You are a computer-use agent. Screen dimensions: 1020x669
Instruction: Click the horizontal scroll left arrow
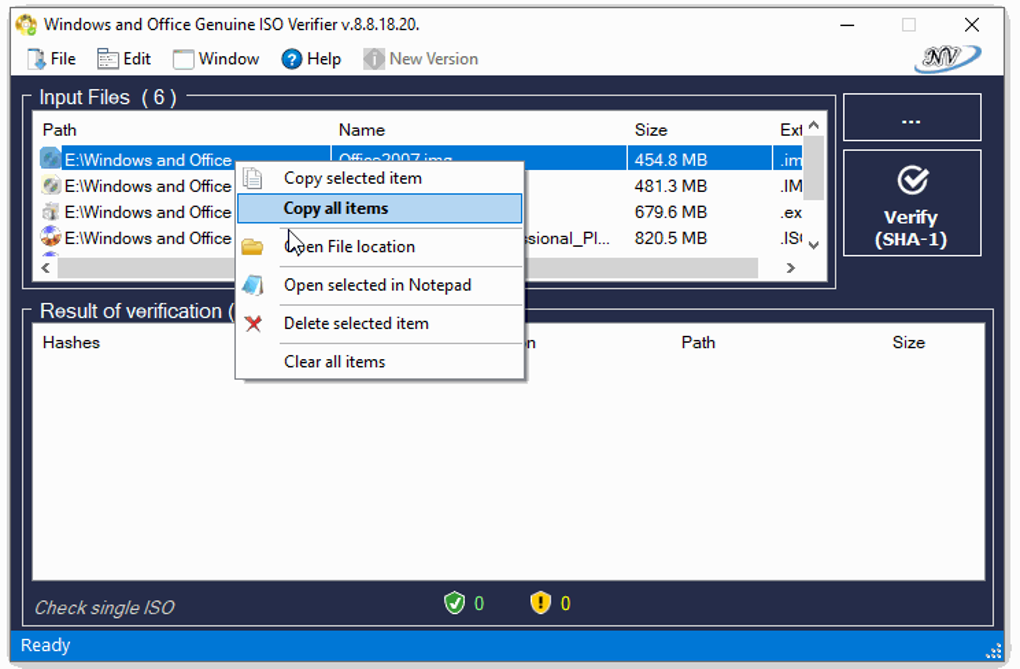tap(46, 267)
